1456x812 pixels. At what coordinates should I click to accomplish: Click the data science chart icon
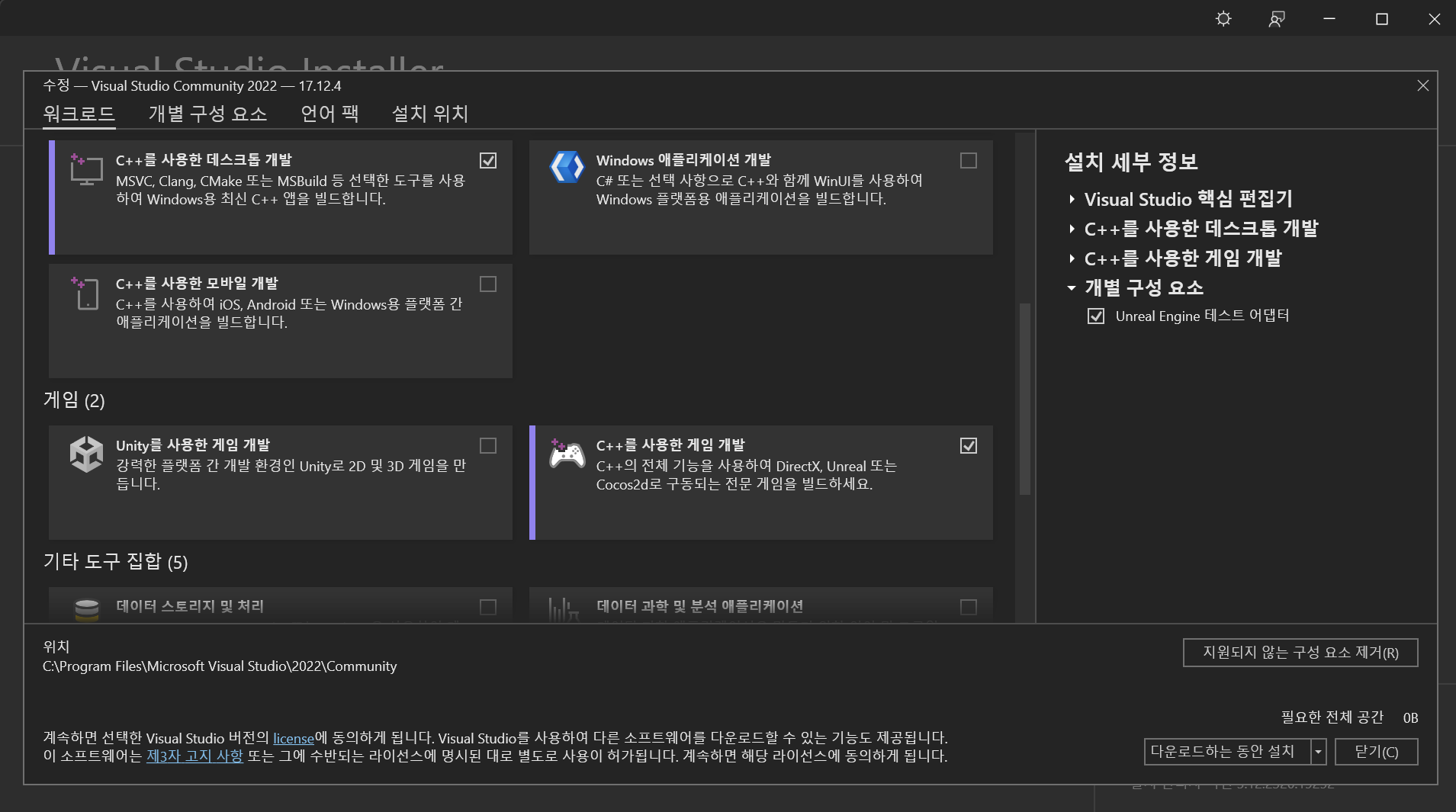point(564,609)
